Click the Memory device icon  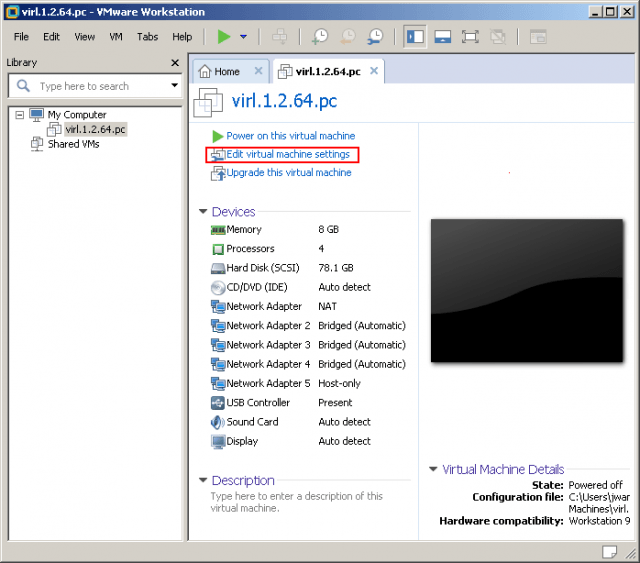click(218, 230)
